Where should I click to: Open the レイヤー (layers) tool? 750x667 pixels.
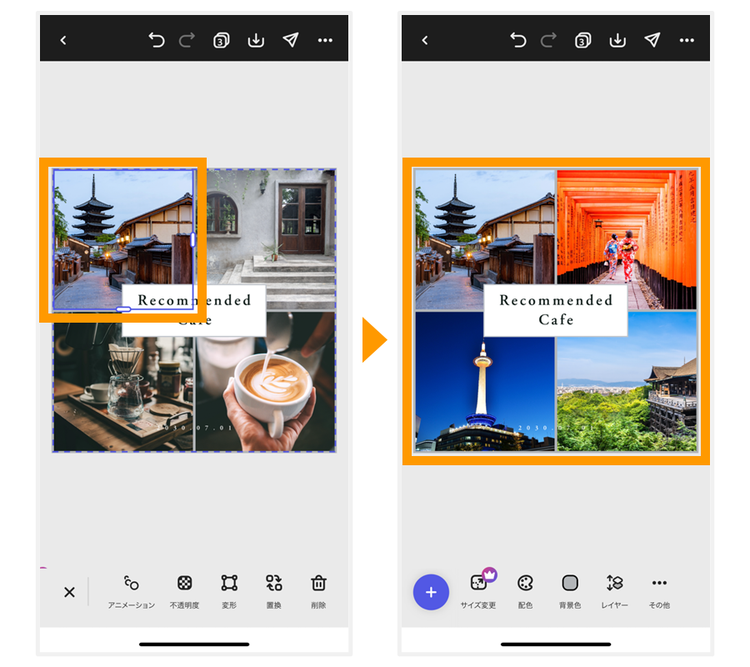615,592
